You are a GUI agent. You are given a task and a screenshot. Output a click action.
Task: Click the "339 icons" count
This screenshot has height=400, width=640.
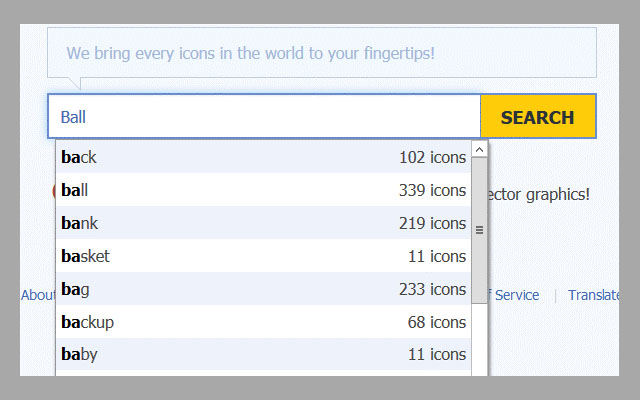tap(432, 190)
